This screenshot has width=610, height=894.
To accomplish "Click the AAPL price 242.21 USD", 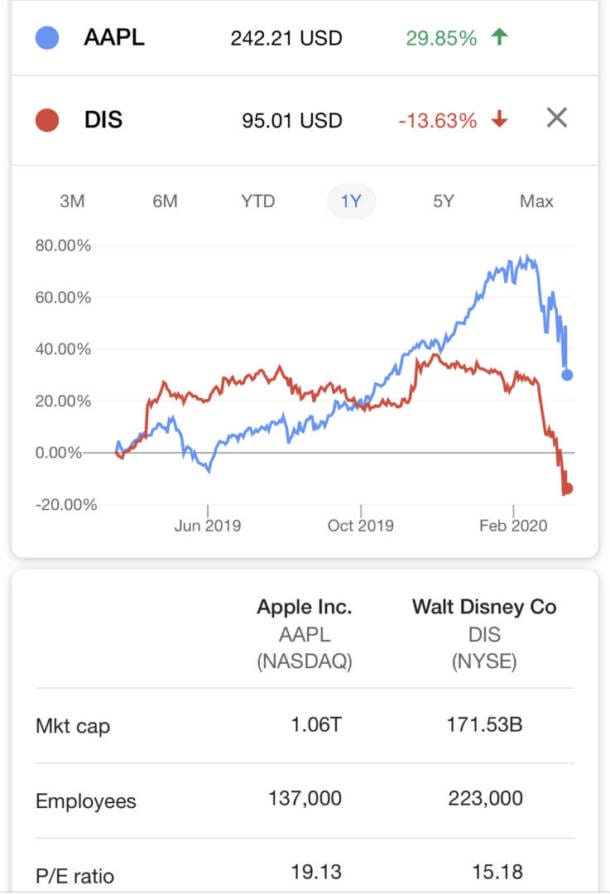I will [x=286, y=39].
